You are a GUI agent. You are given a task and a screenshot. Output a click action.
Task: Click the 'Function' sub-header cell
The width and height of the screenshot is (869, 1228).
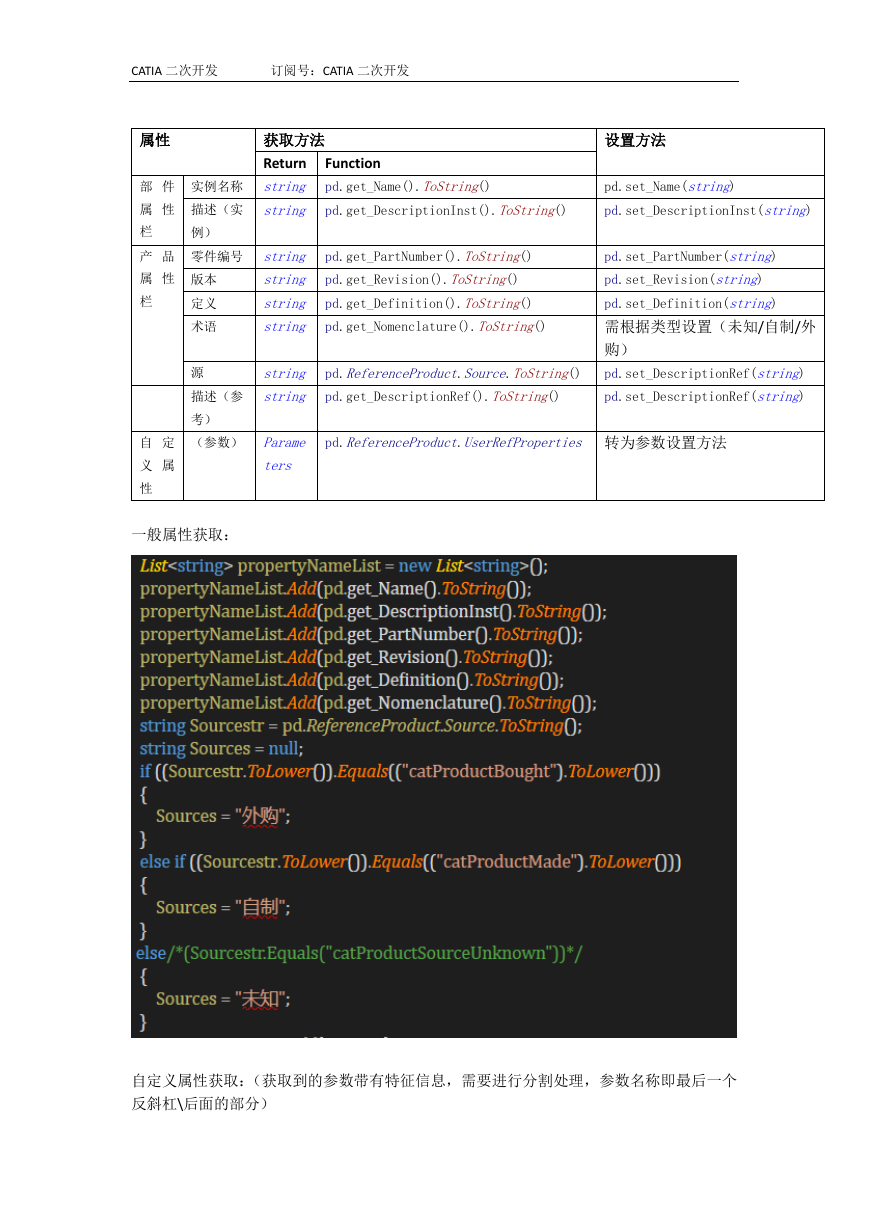[x=456, y=163]
